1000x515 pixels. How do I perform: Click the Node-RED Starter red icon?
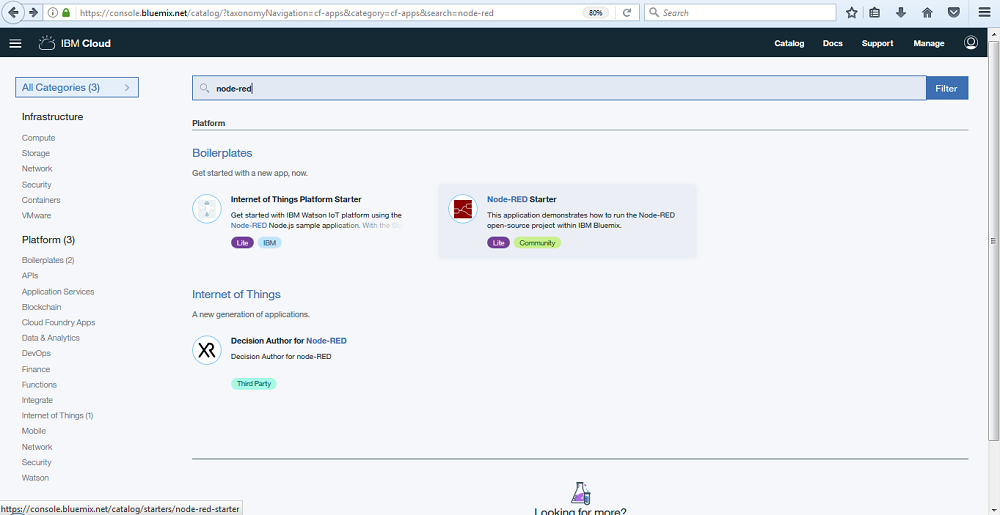click(462, 209)
